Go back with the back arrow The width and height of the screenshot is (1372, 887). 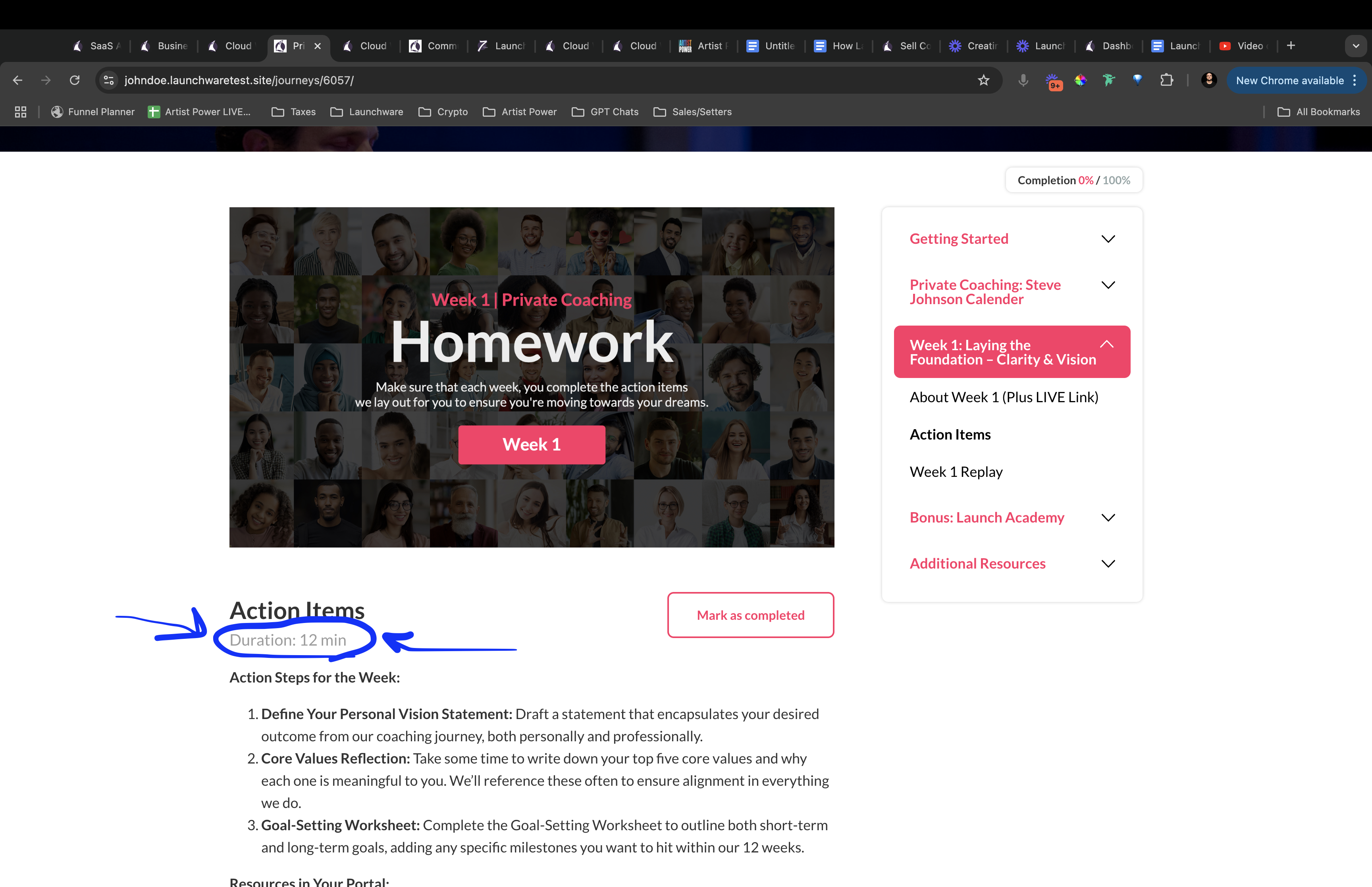(x=18, y=80)
